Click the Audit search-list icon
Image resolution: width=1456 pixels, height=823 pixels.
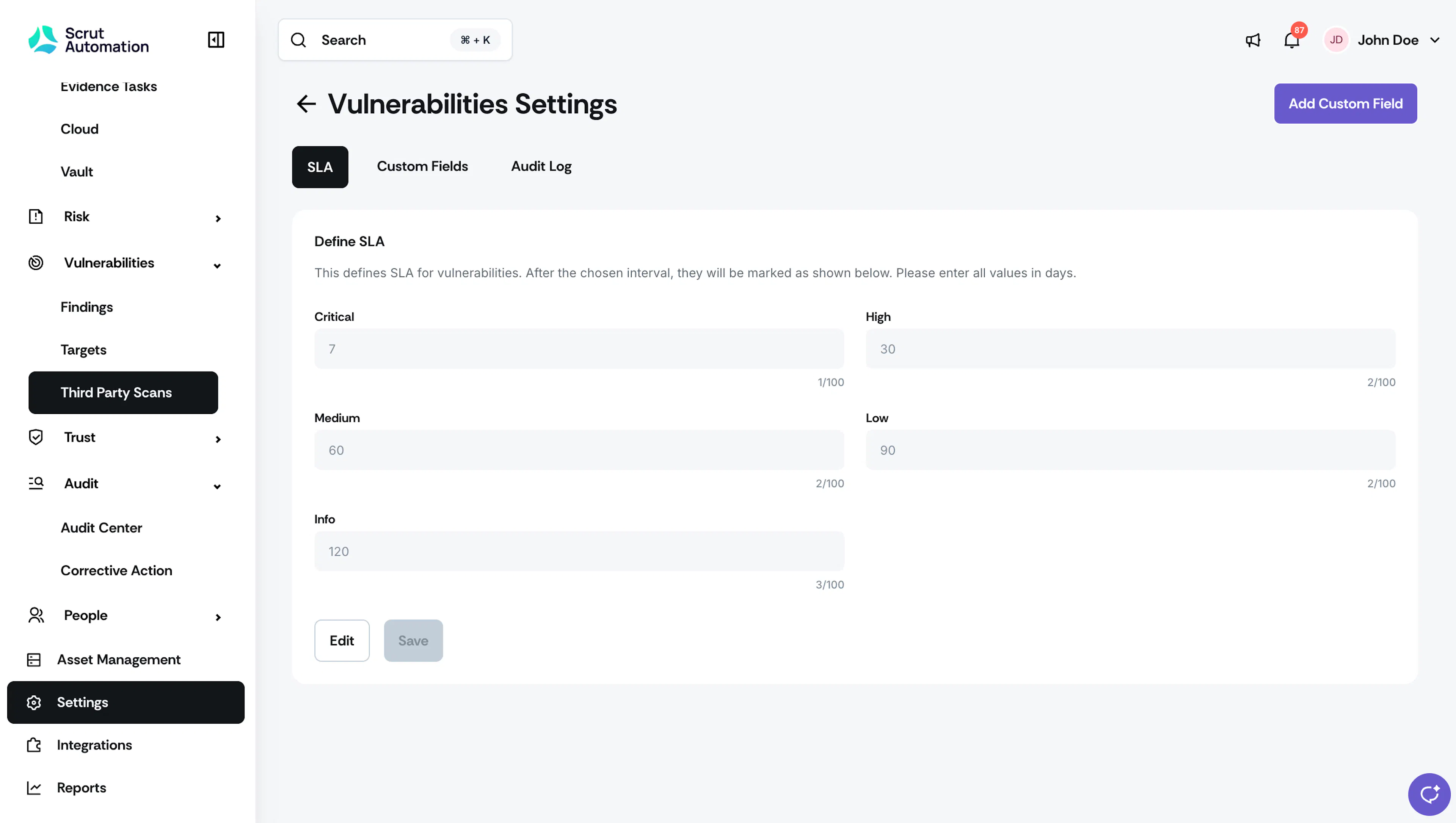(x=36, y=483)
